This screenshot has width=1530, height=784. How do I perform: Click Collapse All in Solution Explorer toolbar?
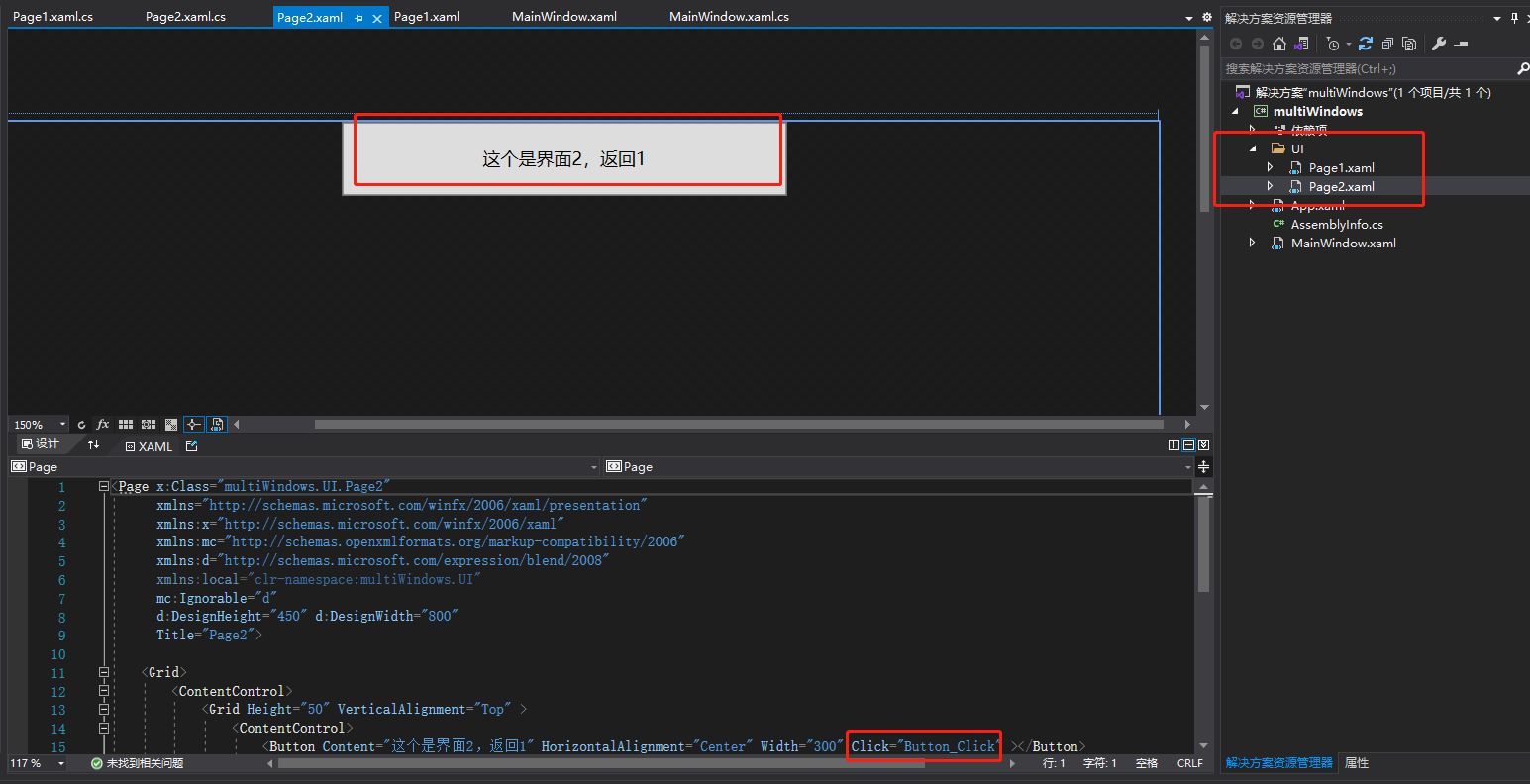[x=1387, y=44]
